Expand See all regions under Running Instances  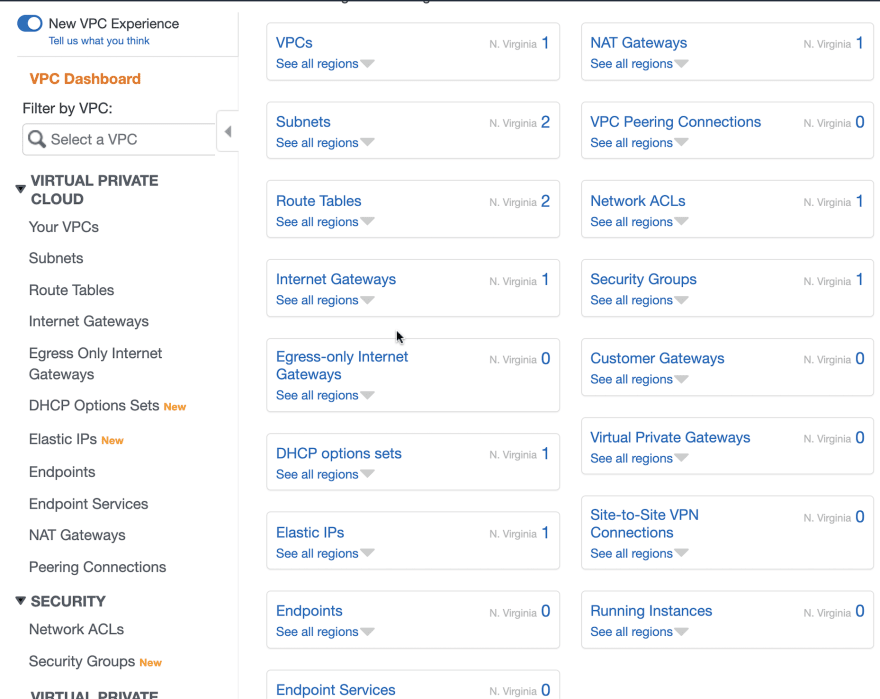pos(639,632)
